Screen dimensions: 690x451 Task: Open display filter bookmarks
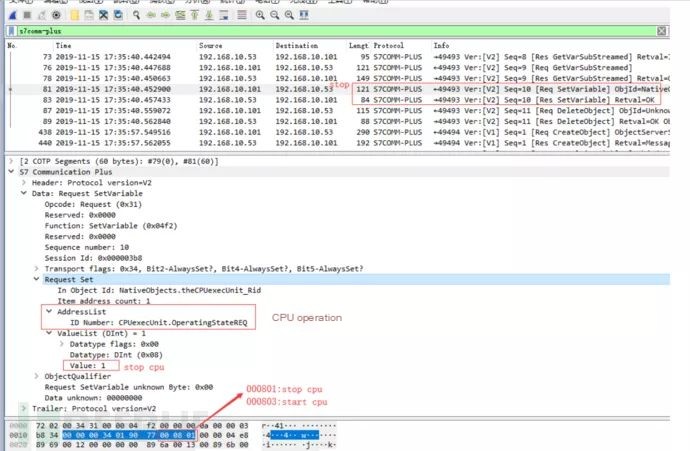point(12,31)
